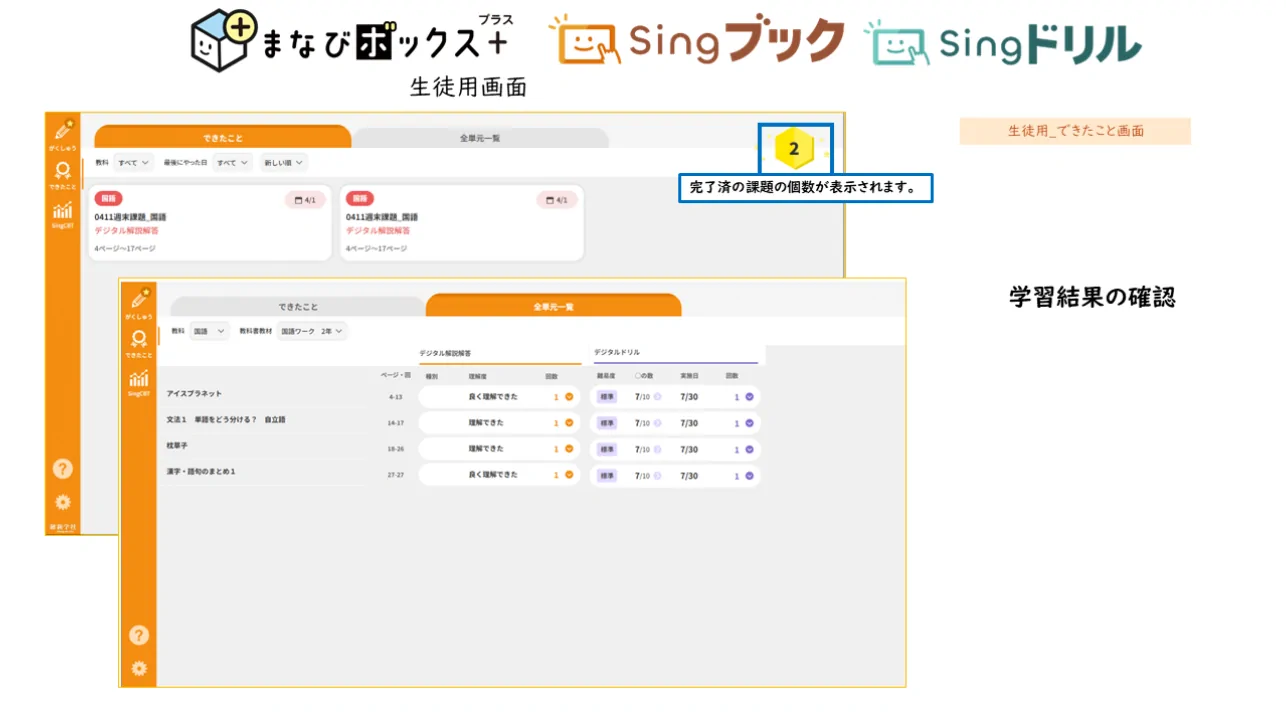This screenshot has width=1286, height=724.
Task: Switch to 全単元一覧 tab in back window
Action: coord(480,138)
